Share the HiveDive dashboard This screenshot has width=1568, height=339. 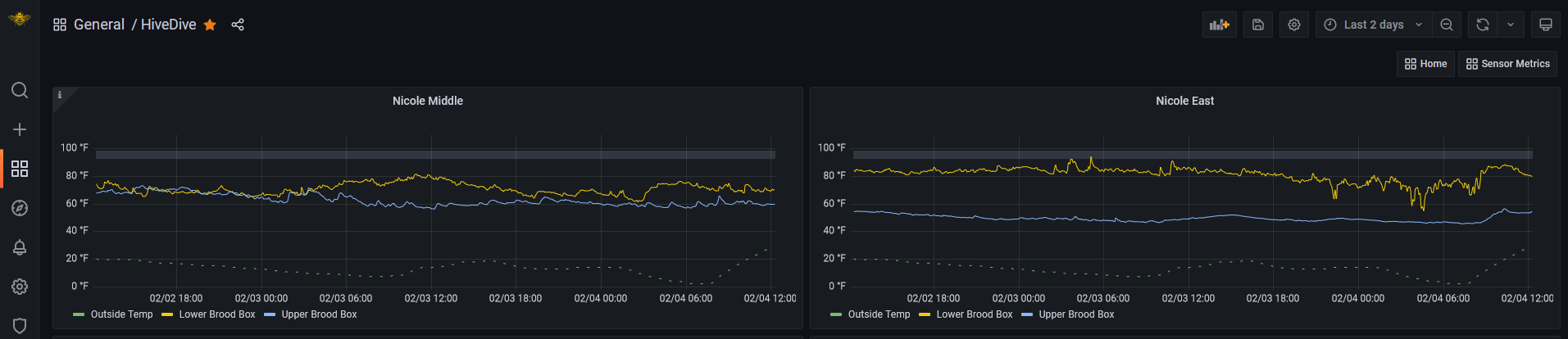tap(238, 25)
